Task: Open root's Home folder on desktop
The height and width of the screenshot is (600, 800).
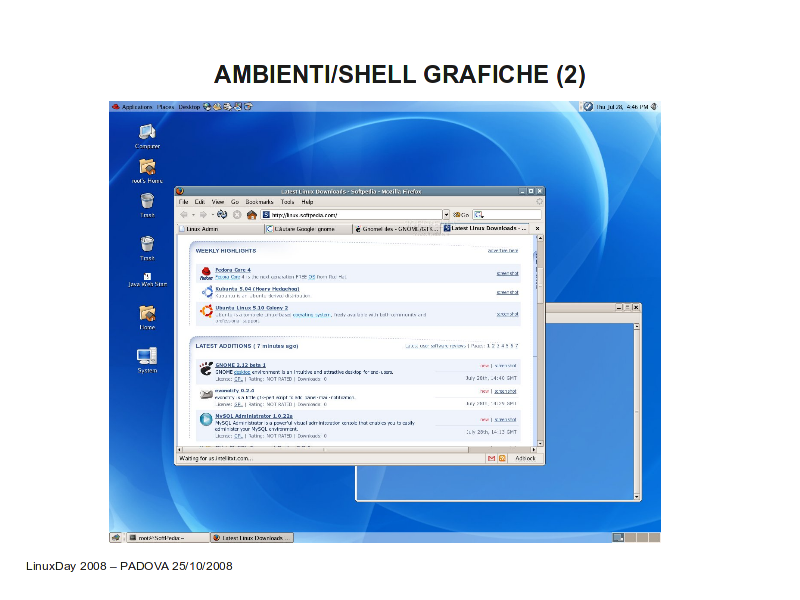Action: coord(147,168)
